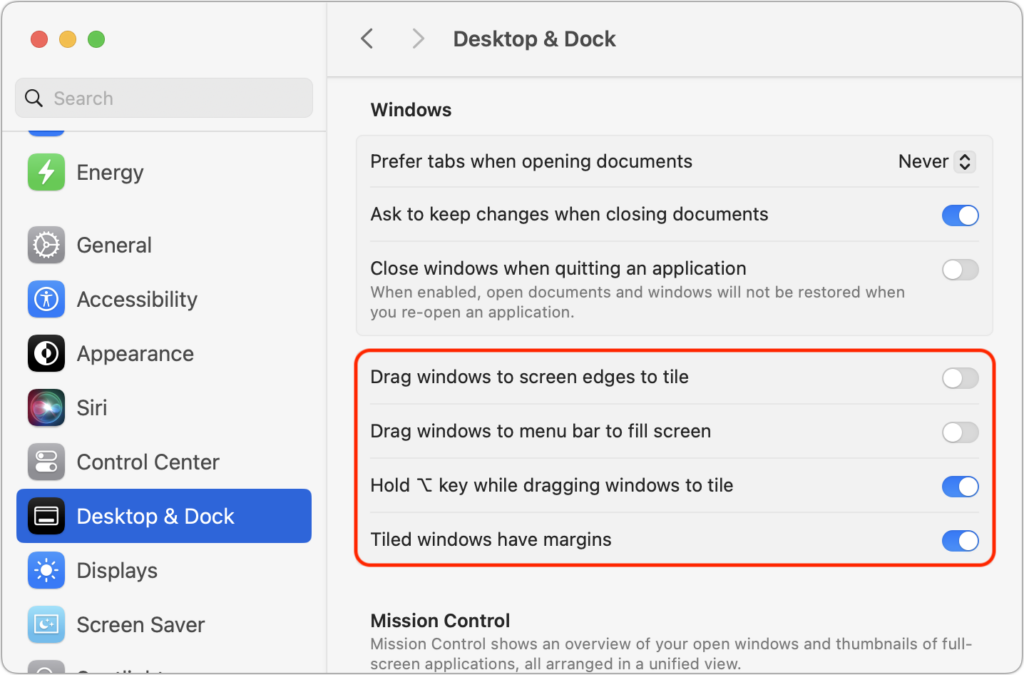Click the Appearance icon in sidebar
1024x675 pixels.
click(46, 354)
